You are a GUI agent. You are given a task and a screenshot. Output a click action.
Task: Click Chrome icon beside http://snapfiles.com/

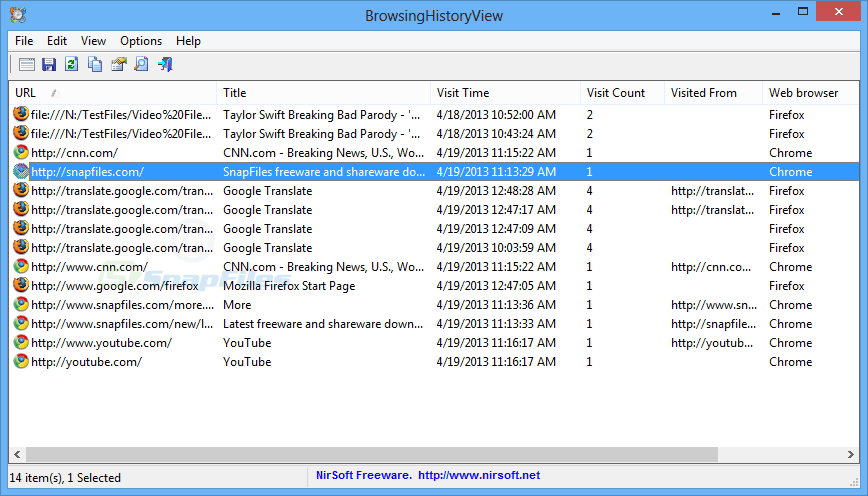[x=21, y=171]
